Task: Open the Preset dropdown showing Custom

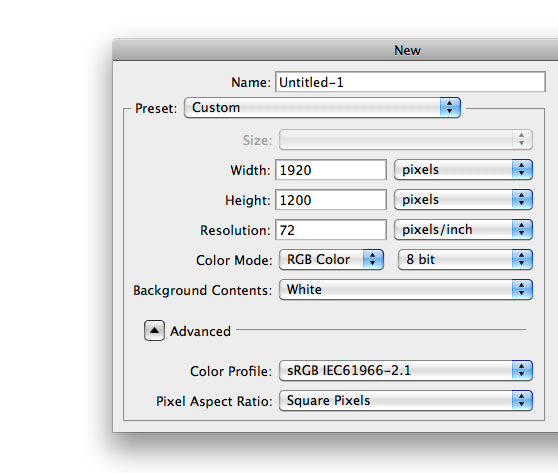Action: (x=322, y=107)
